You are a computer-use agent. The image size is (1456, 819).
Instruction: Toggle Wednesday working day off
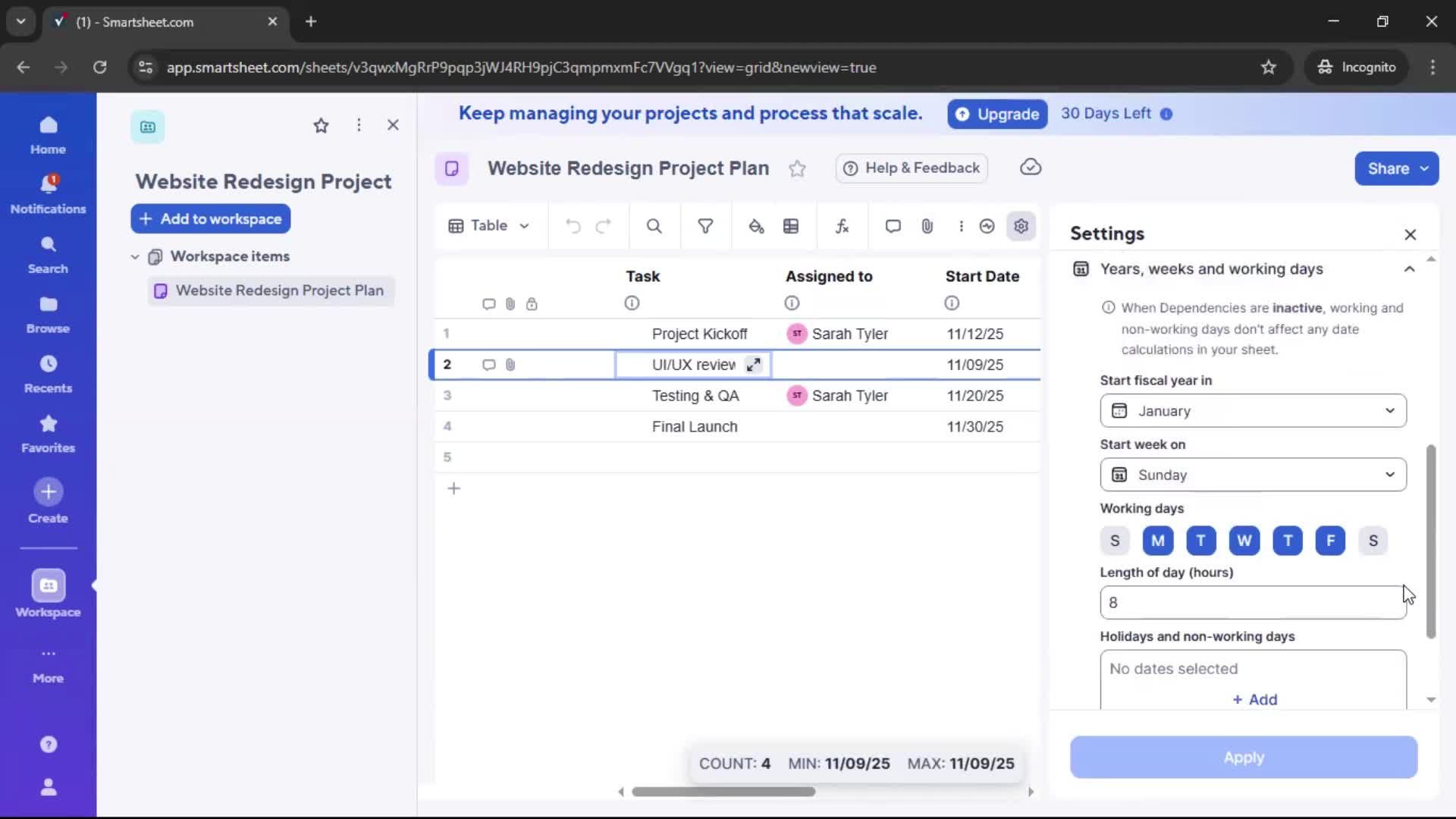pyautogui.click(x=1244, y=541)
